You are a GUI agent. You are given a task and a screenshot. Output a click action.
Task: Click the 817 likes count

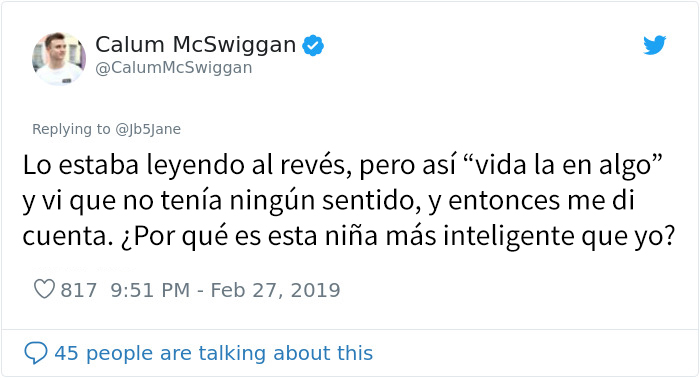(x=79, y=290)
